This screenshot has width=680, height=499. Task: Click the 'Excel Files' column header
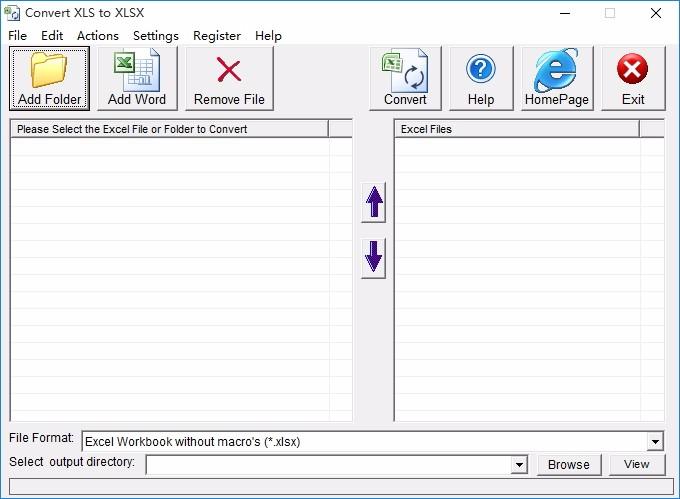[517, 129]
